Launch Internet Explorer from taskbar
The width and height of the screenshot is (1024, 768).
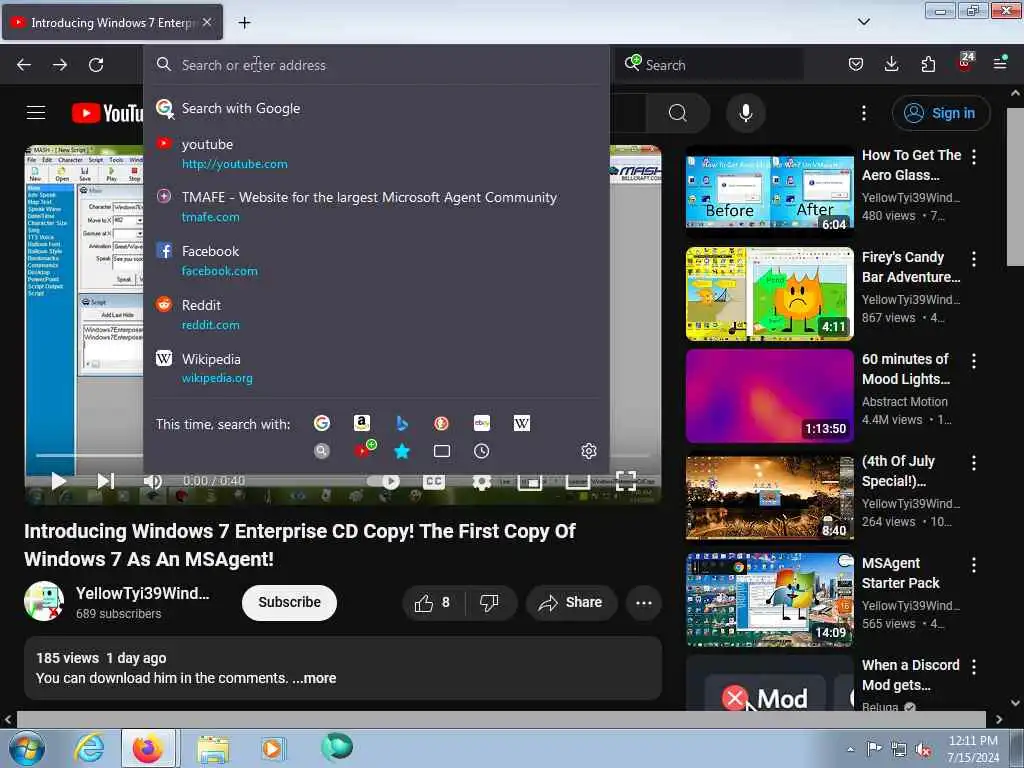89,748
